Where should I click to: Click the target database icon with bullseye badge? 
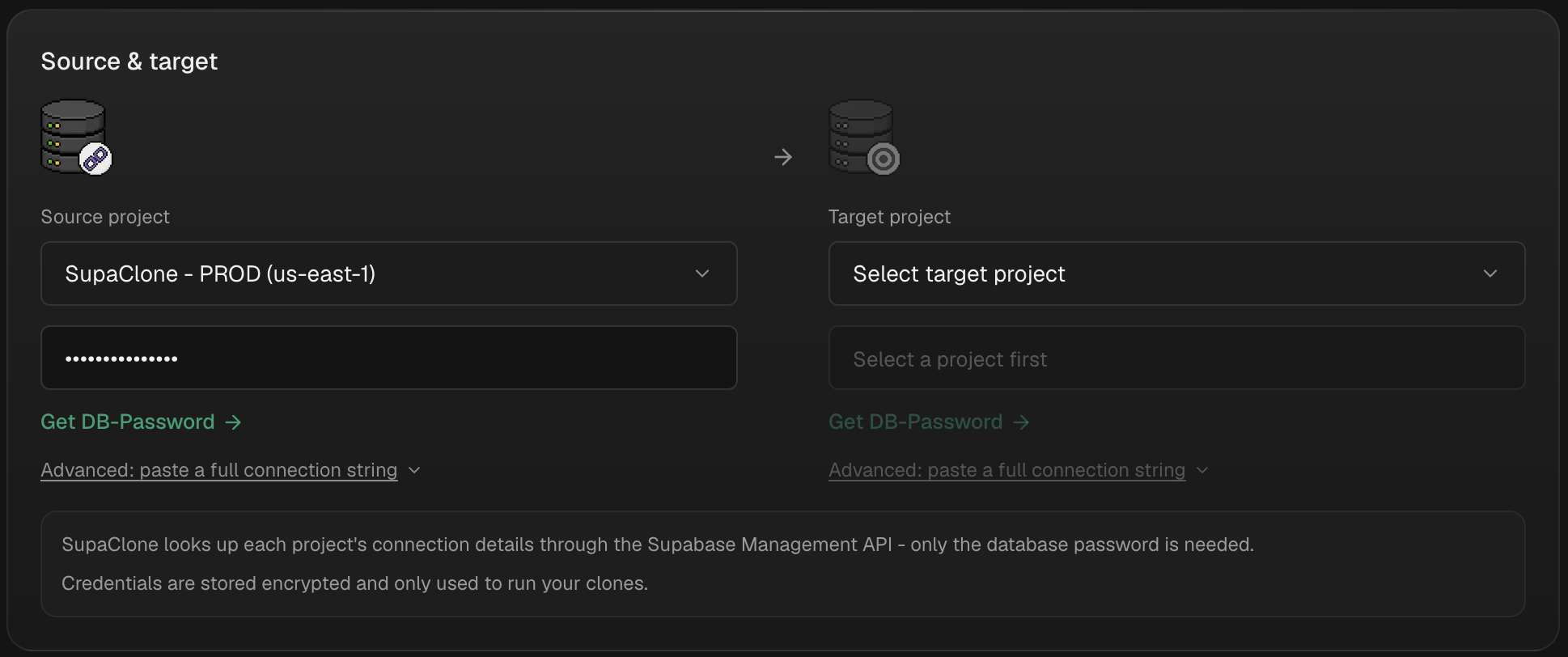[864, 137]
